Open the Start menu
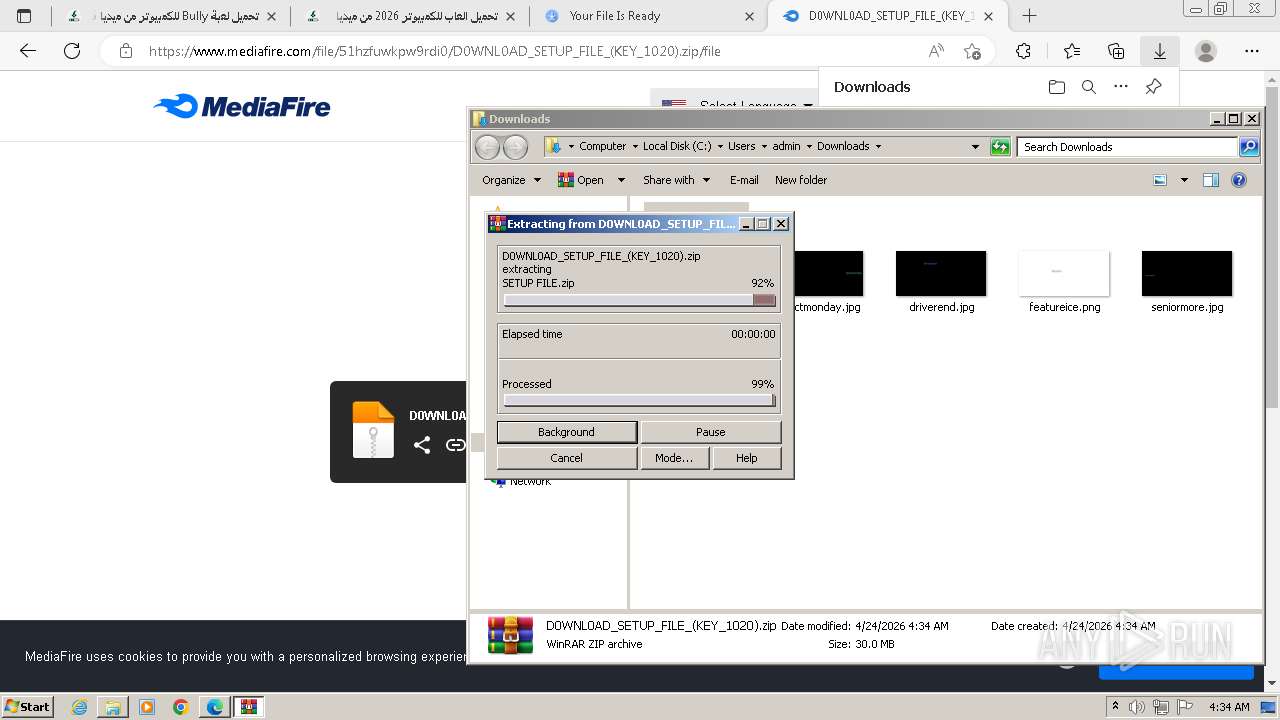1280x720 pixels. [28, 707]
